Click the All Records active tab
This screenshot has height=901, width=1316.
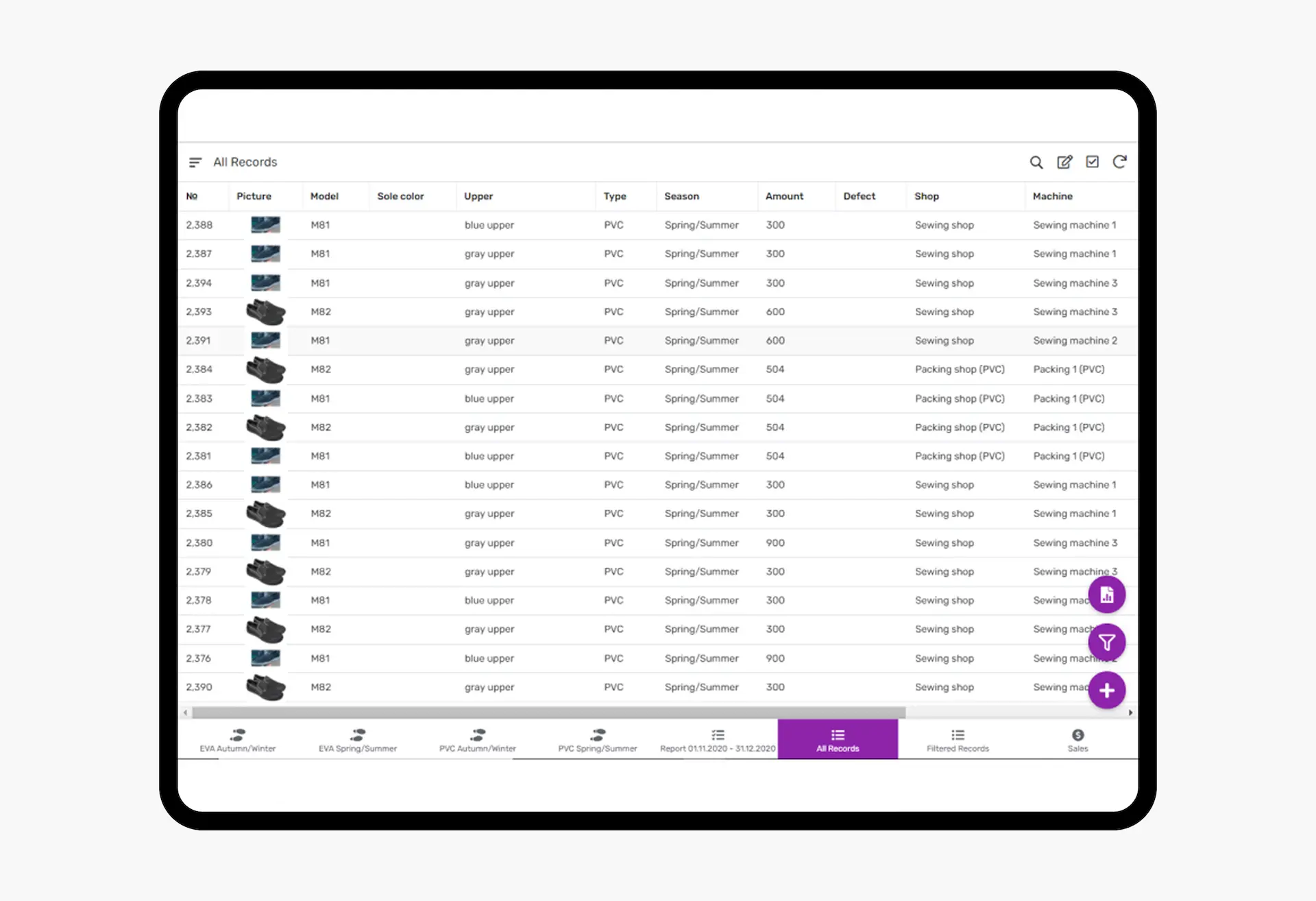coord(837,739)
